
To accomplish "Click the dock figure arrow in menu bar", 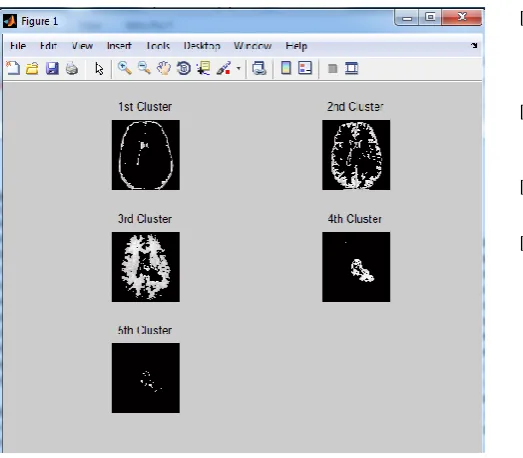I will (474, 45).
